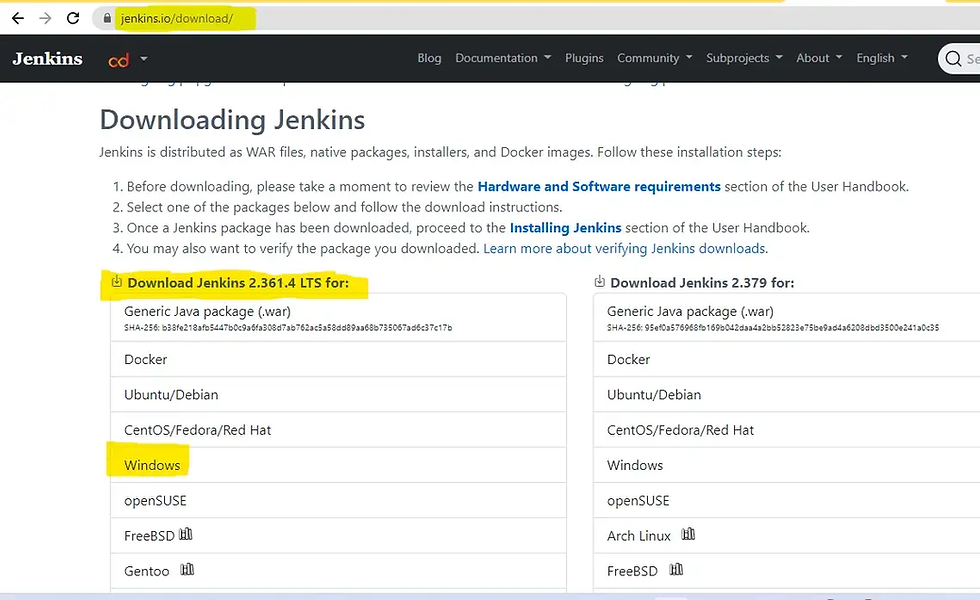The width and height of the screenshot is (980, 600).
Task: Click the browser forward arrow
Action: coord(45,18)
